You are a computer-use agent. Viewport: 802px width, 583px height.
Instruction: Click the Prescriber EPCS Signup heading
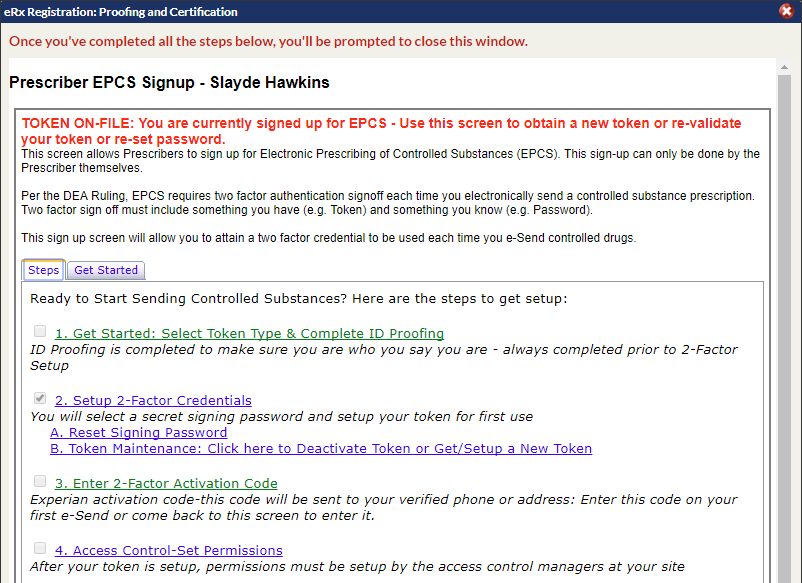pyautogui.click(x=169, y=82)
